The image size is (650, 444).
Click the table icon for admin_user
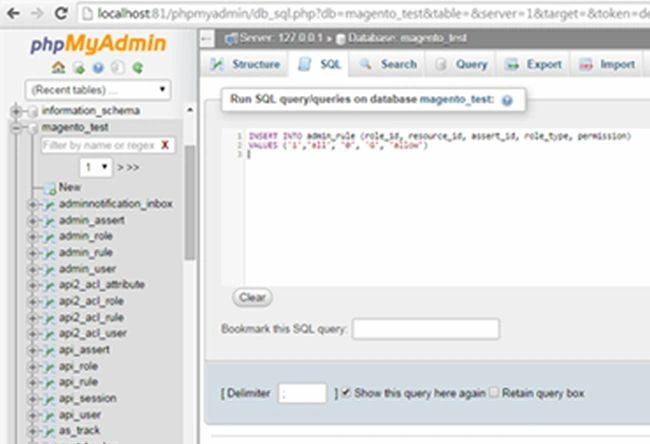pos(49,270)
